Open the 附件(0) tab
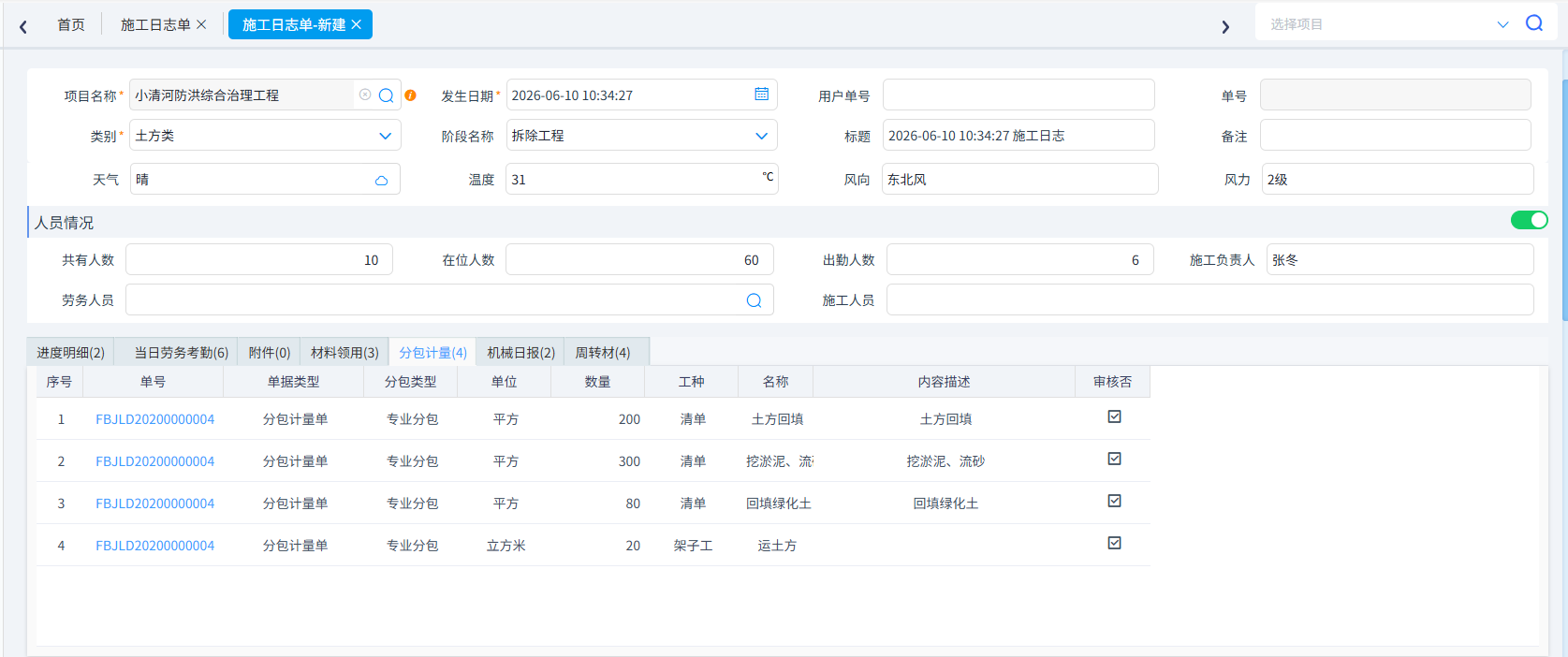The height and width of the screenshot is (657, 1568). [x=270, y=352]
